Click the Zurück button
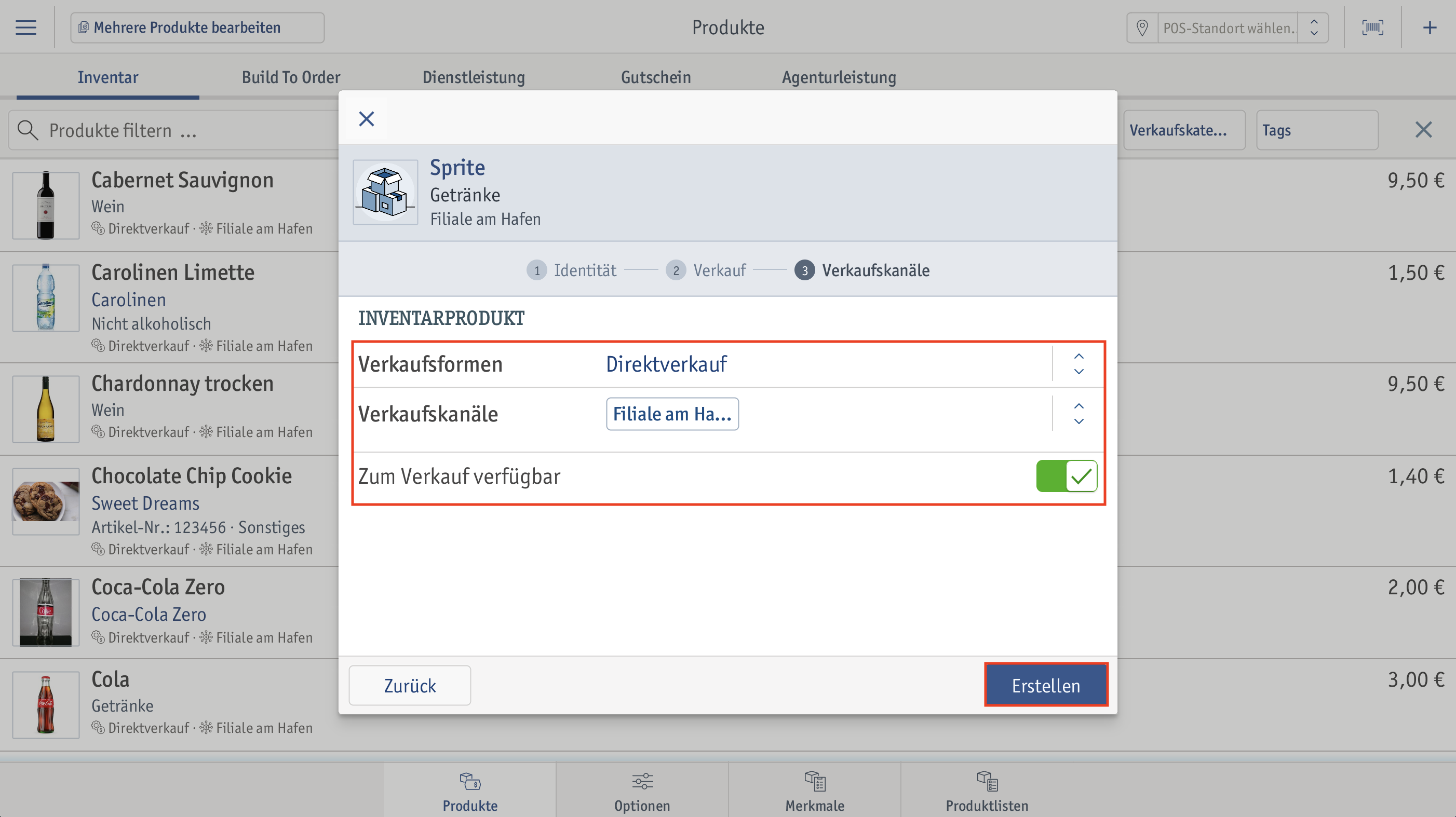1456x817 pixels. click(x=410, y=685)
